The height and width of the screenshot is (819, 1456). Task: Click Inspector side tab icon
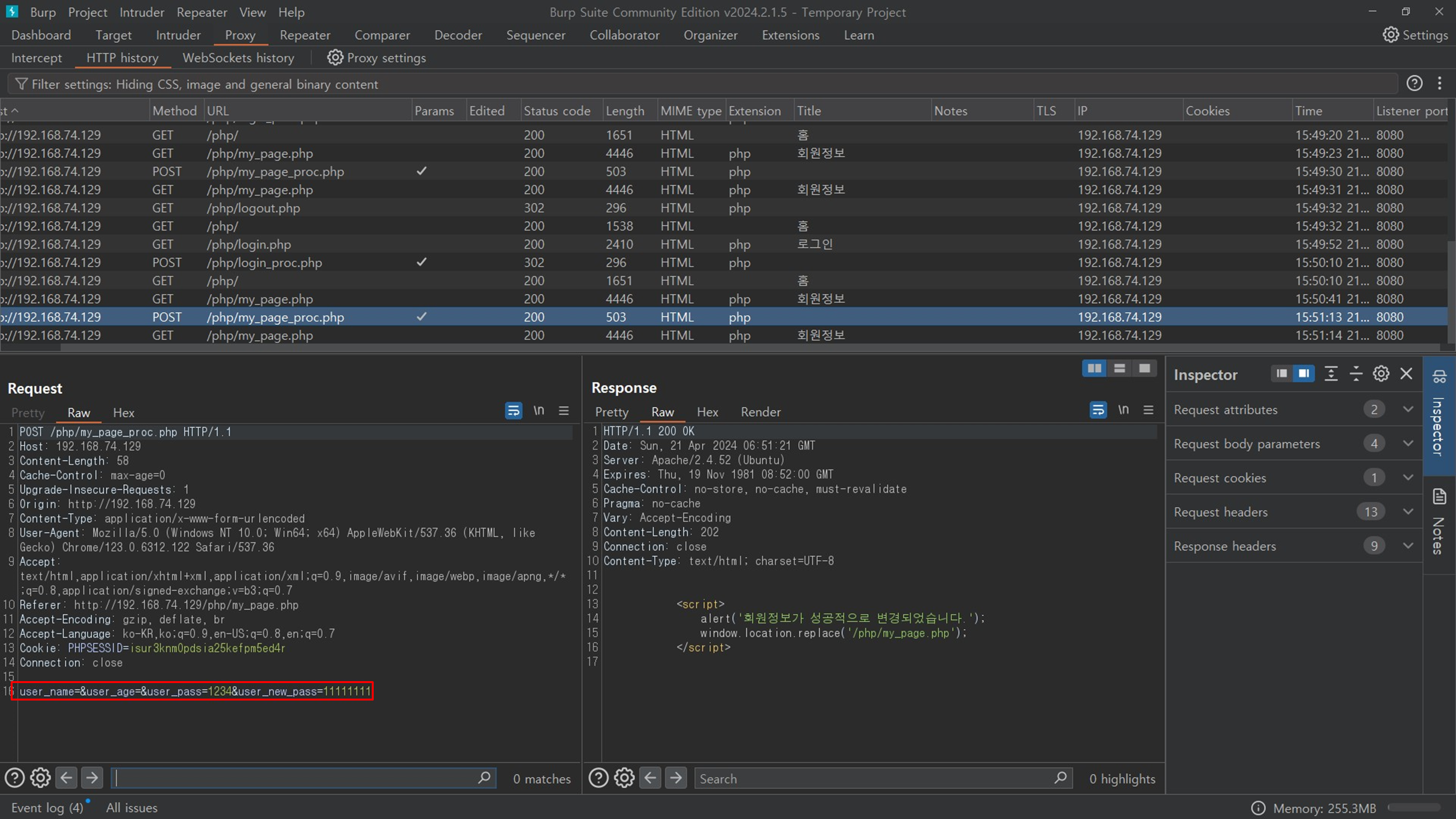[1439, 376]
